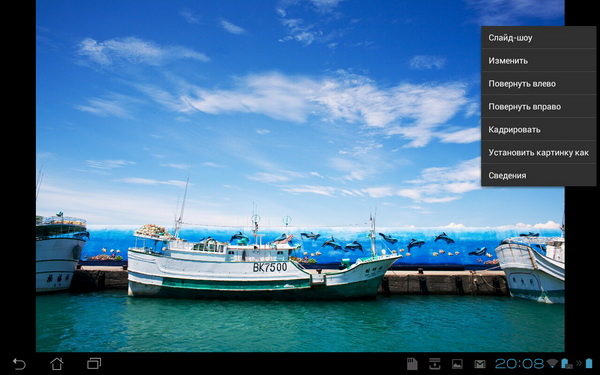The height and width of the screenshot is (375, 600).
Task: Tap the SD card notification icon
Action: click(x=412, y=364)
